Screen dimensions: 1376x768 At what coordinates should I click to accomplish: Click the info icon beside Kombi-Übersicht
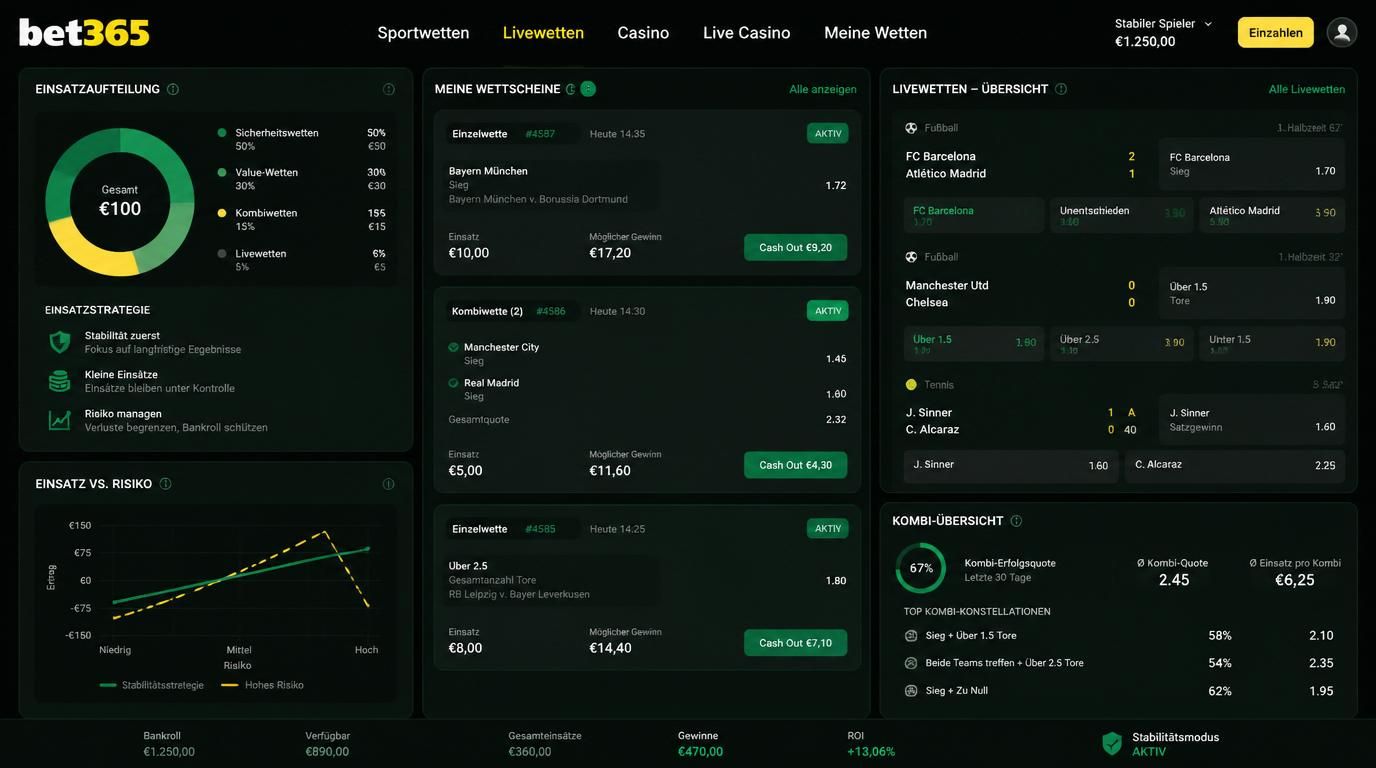[x=1016, y=521]
